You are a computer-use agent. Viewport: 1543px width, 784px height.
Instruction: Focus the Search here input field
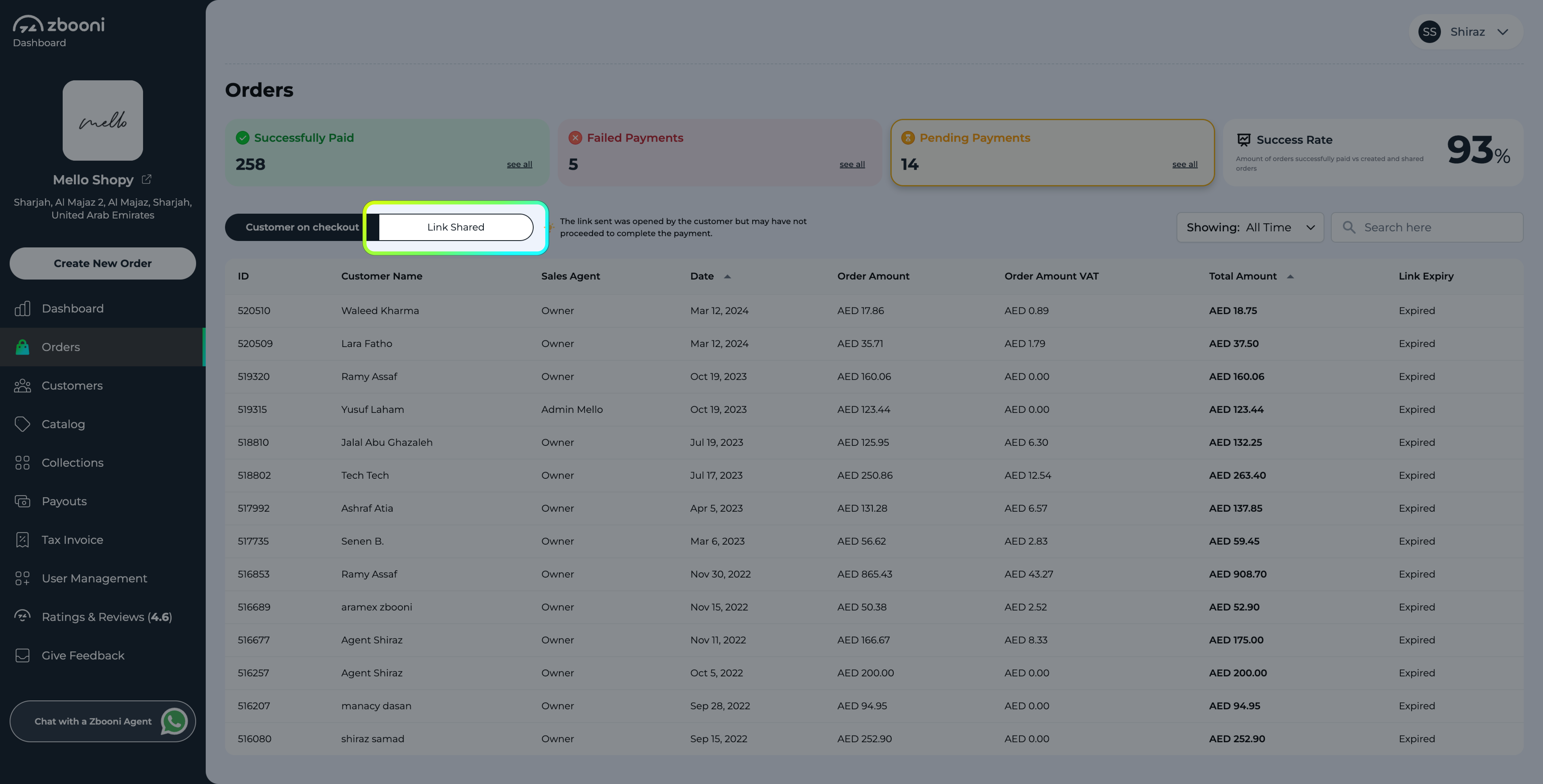click(x=1427, y=228)
